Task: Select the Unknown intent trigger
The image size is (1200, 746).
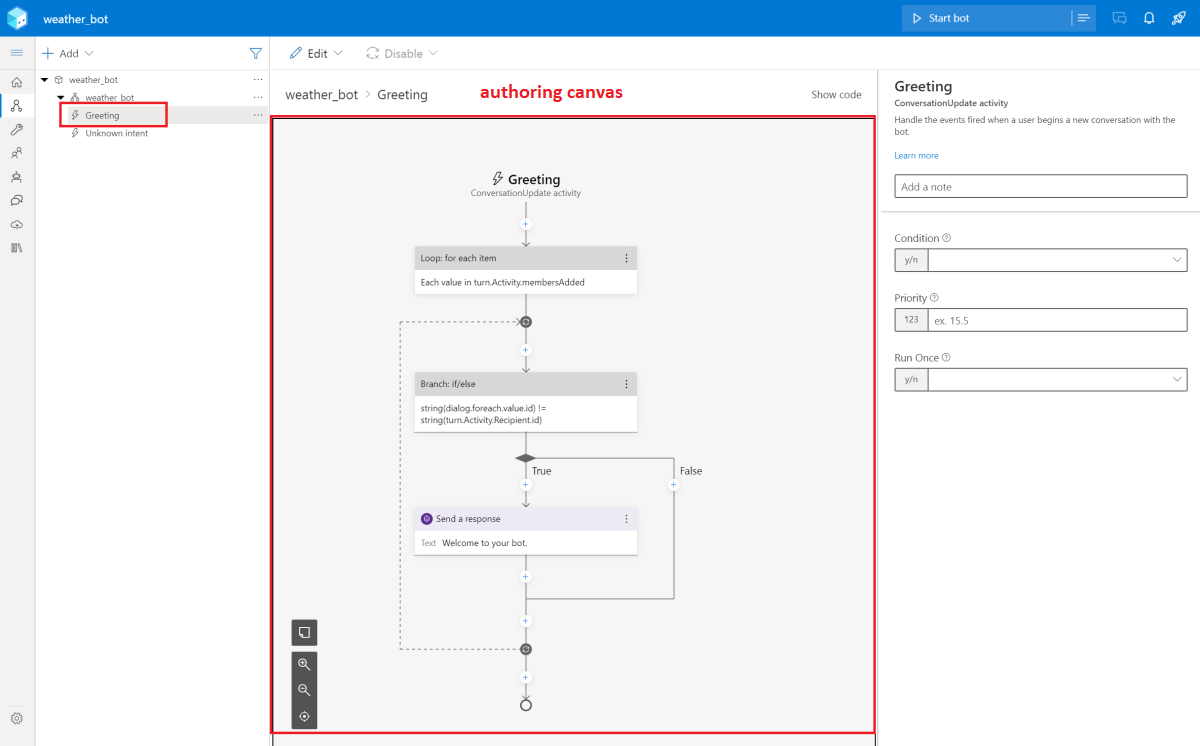Action: coord(116,133)
